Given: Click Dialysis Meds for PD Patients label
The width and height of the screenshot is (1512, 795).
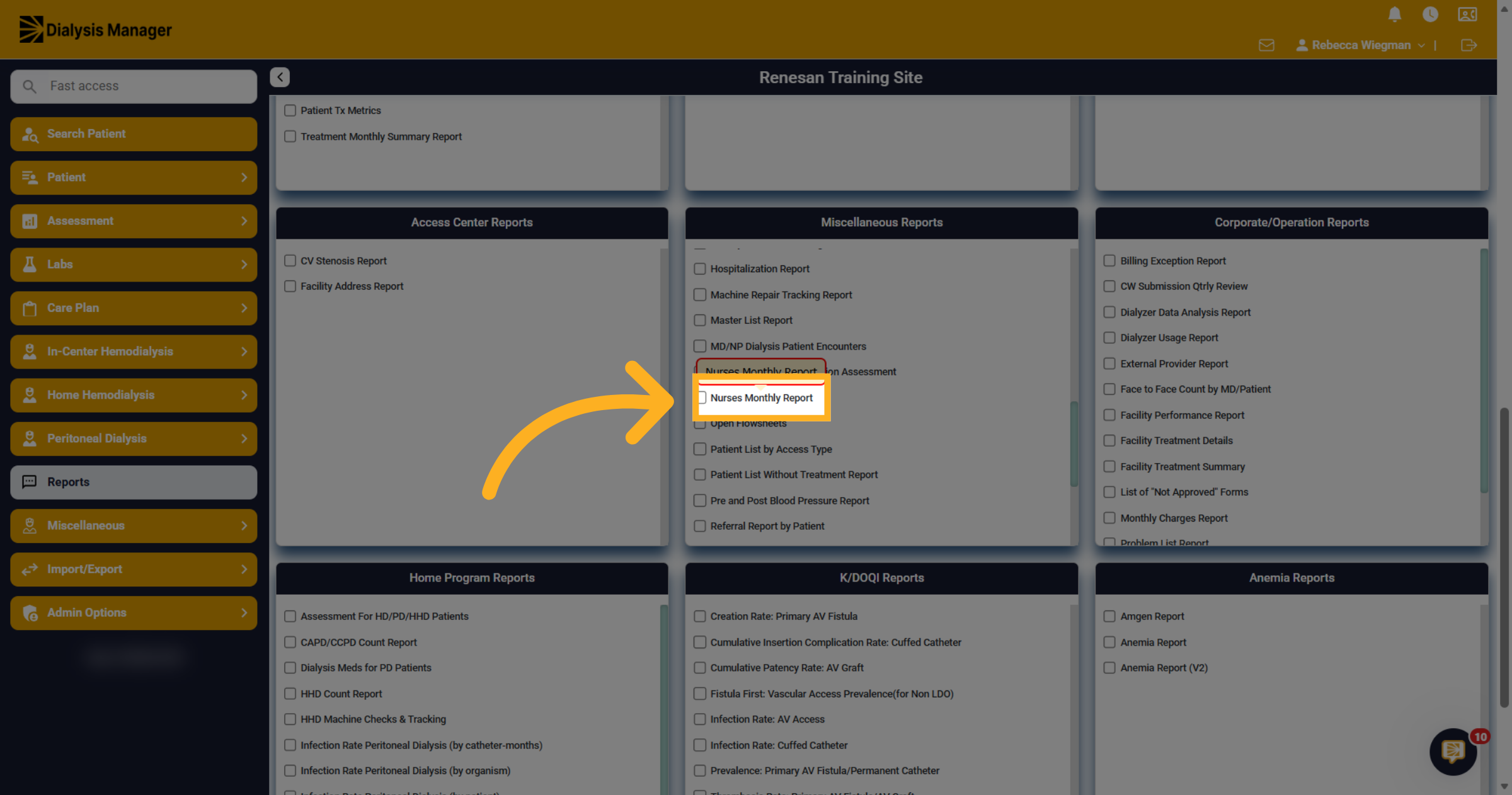Looking at the screenshot, I should coord(366,668).
